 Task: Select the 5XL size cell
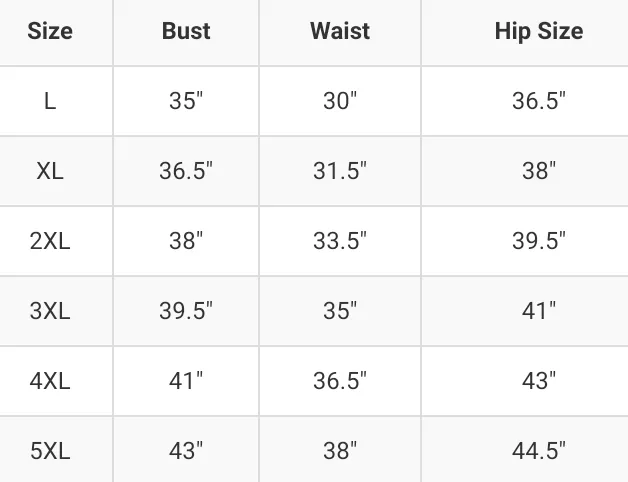[50, 450]
